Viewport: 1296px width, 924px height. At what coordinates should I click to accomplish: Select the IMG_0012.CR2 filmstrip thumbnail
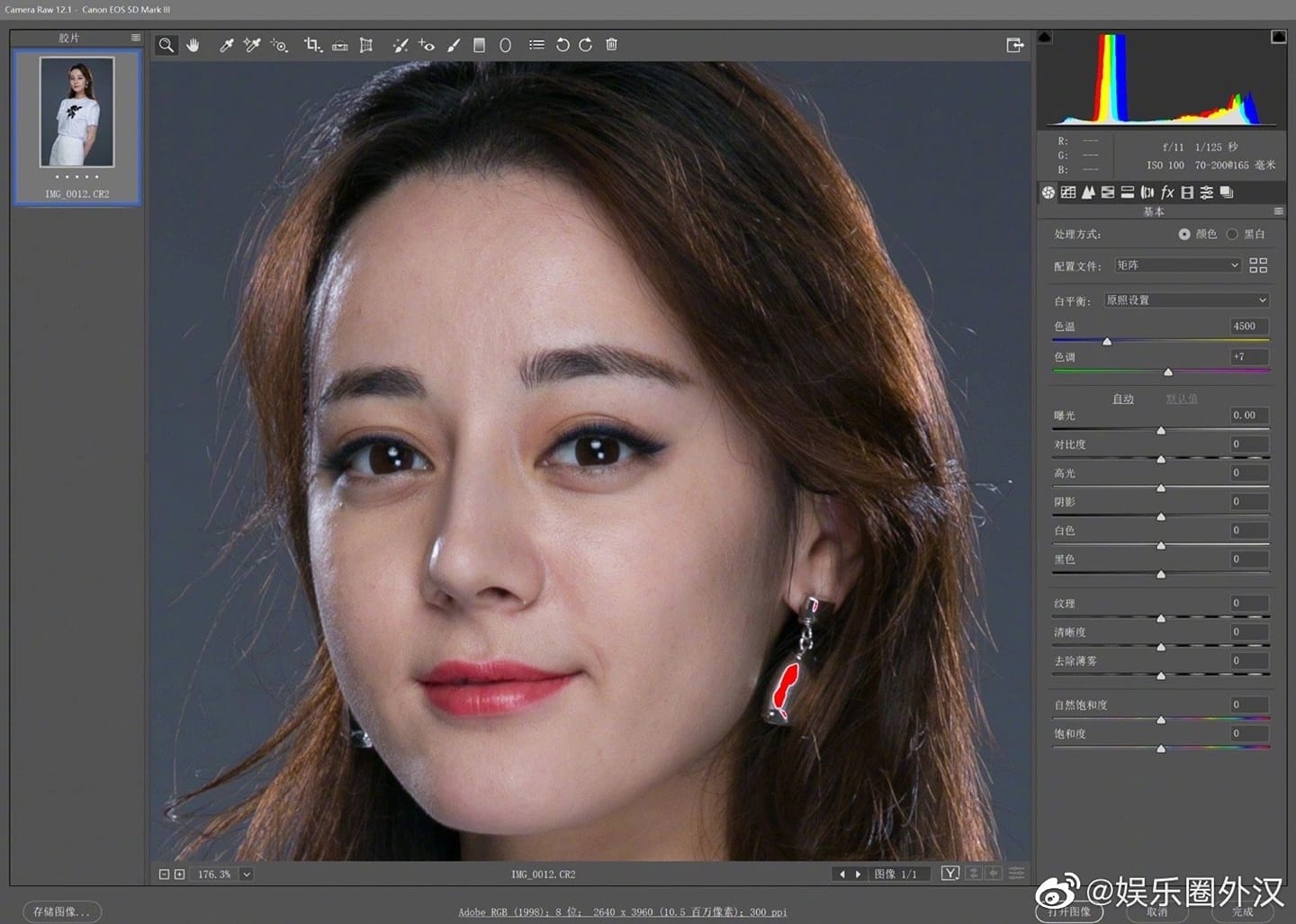pyautogui.click(x=77, y=112)
